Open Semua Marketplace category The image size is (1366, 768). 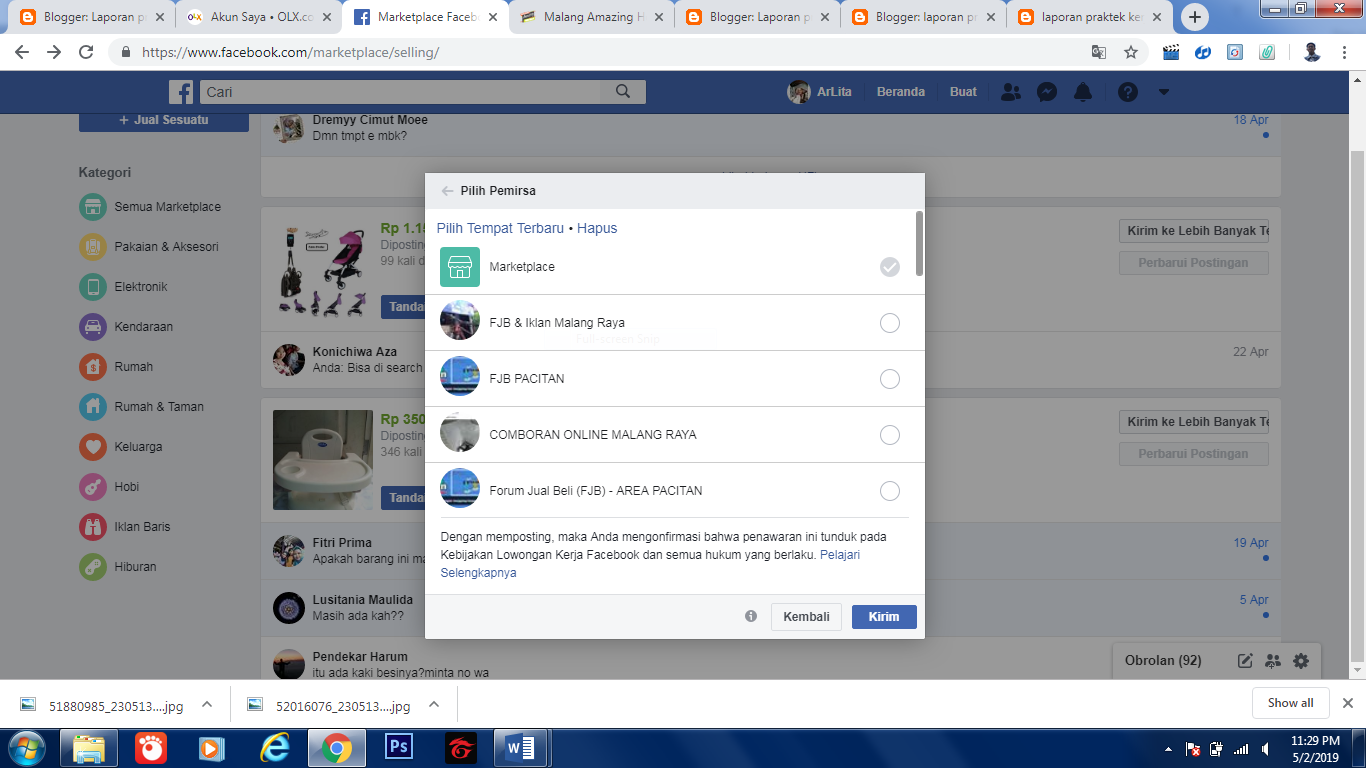tap(150, 207)
